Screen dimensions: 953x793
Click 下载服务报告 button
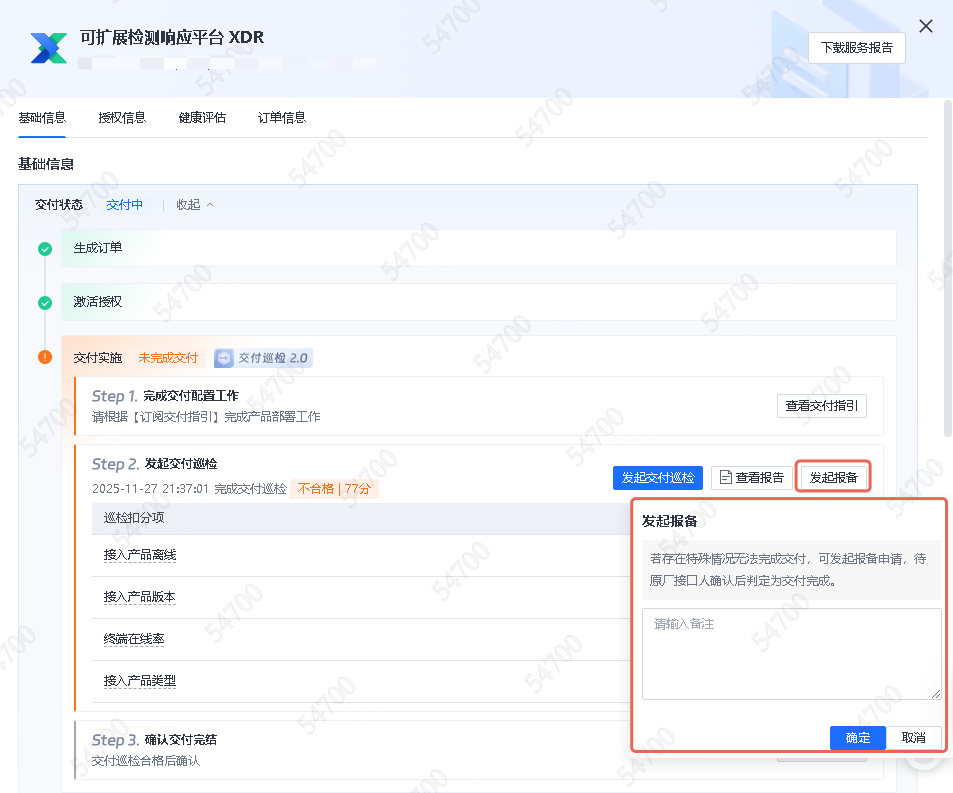(x=856, y=48)
